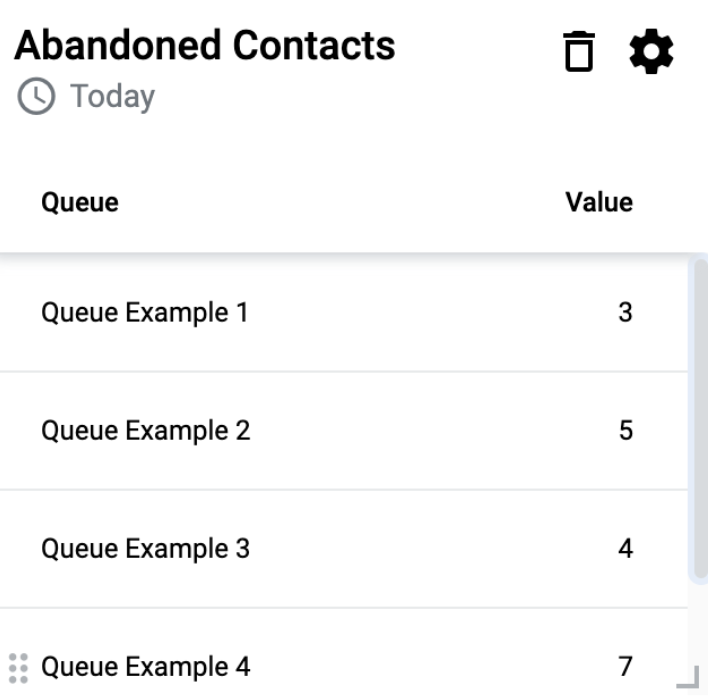
Task: Click the value 4 for Queue Example 3
Action: (x=625, y=548)
